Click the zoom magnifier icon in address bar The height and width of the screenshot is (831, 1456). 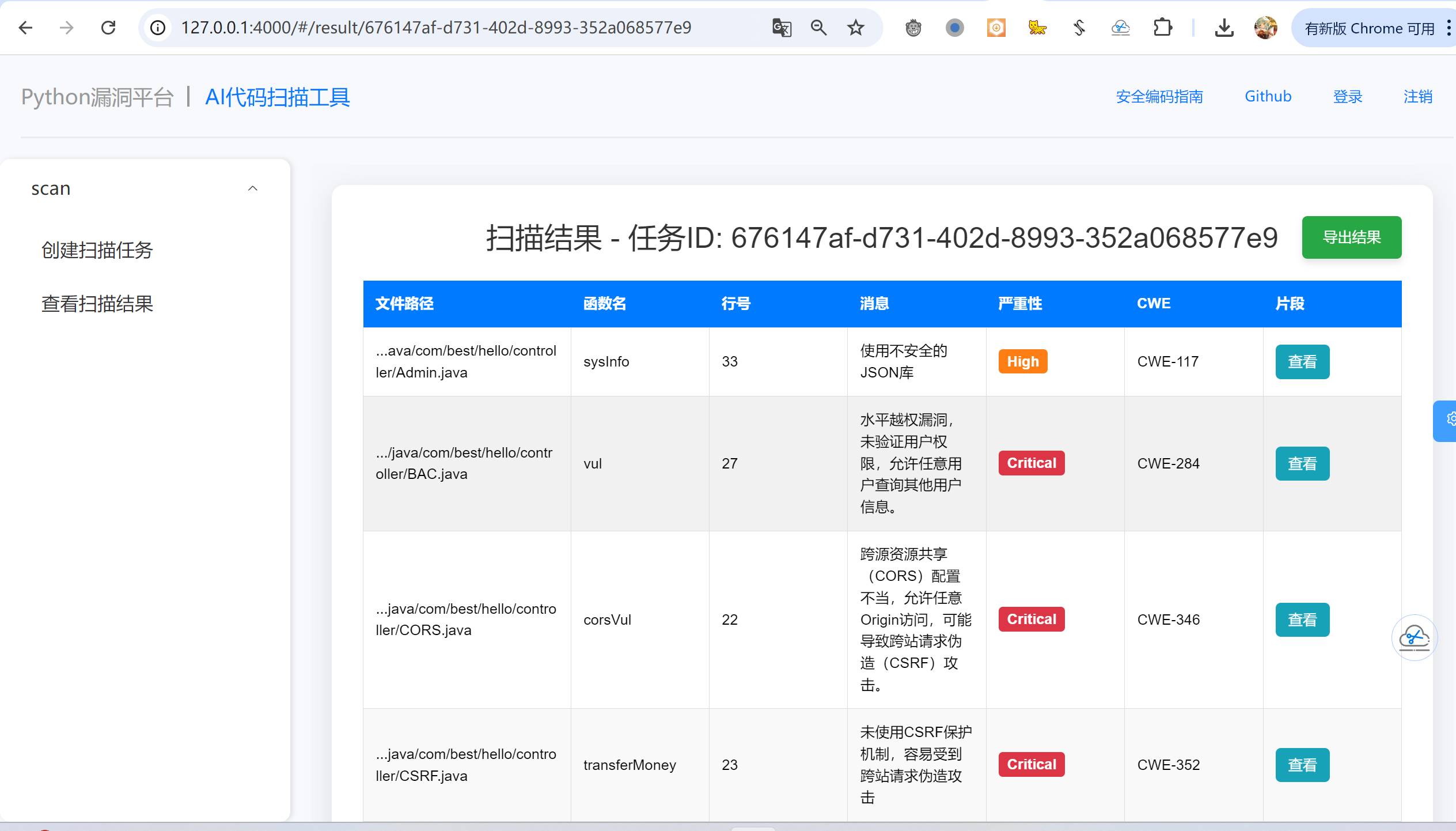[818, 28]
